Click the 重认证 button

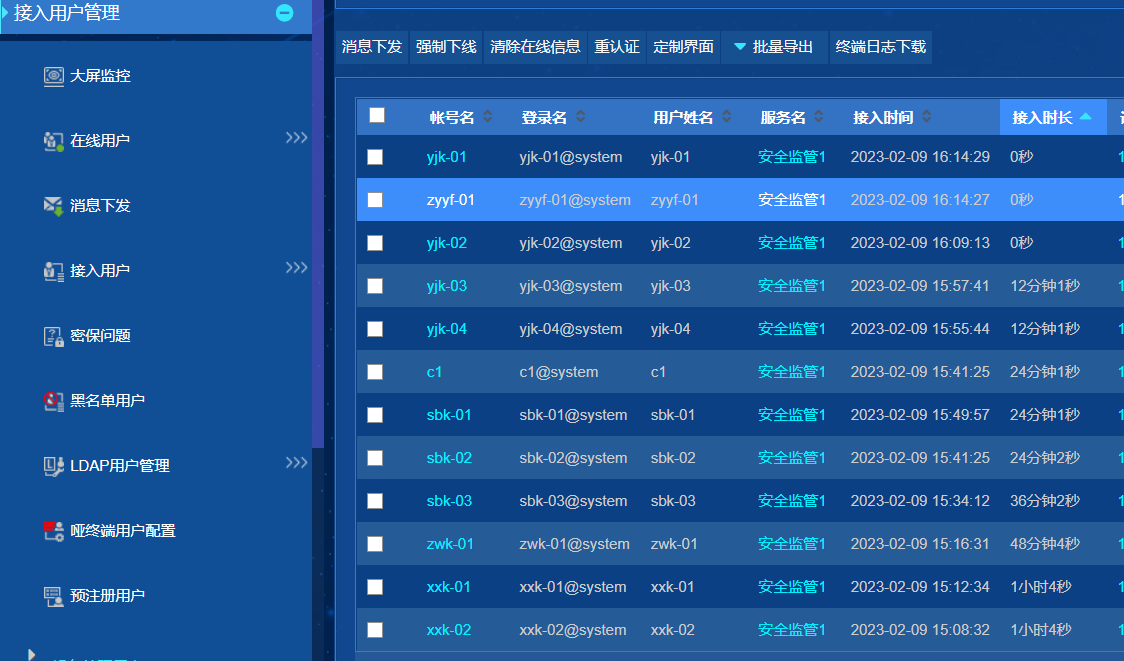[616, 47]
